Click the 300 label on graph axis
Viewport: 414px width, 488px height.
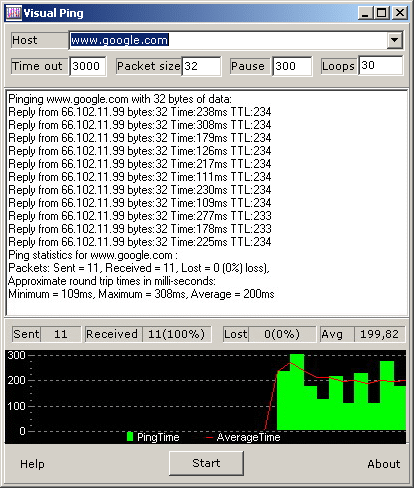[16, 355]
